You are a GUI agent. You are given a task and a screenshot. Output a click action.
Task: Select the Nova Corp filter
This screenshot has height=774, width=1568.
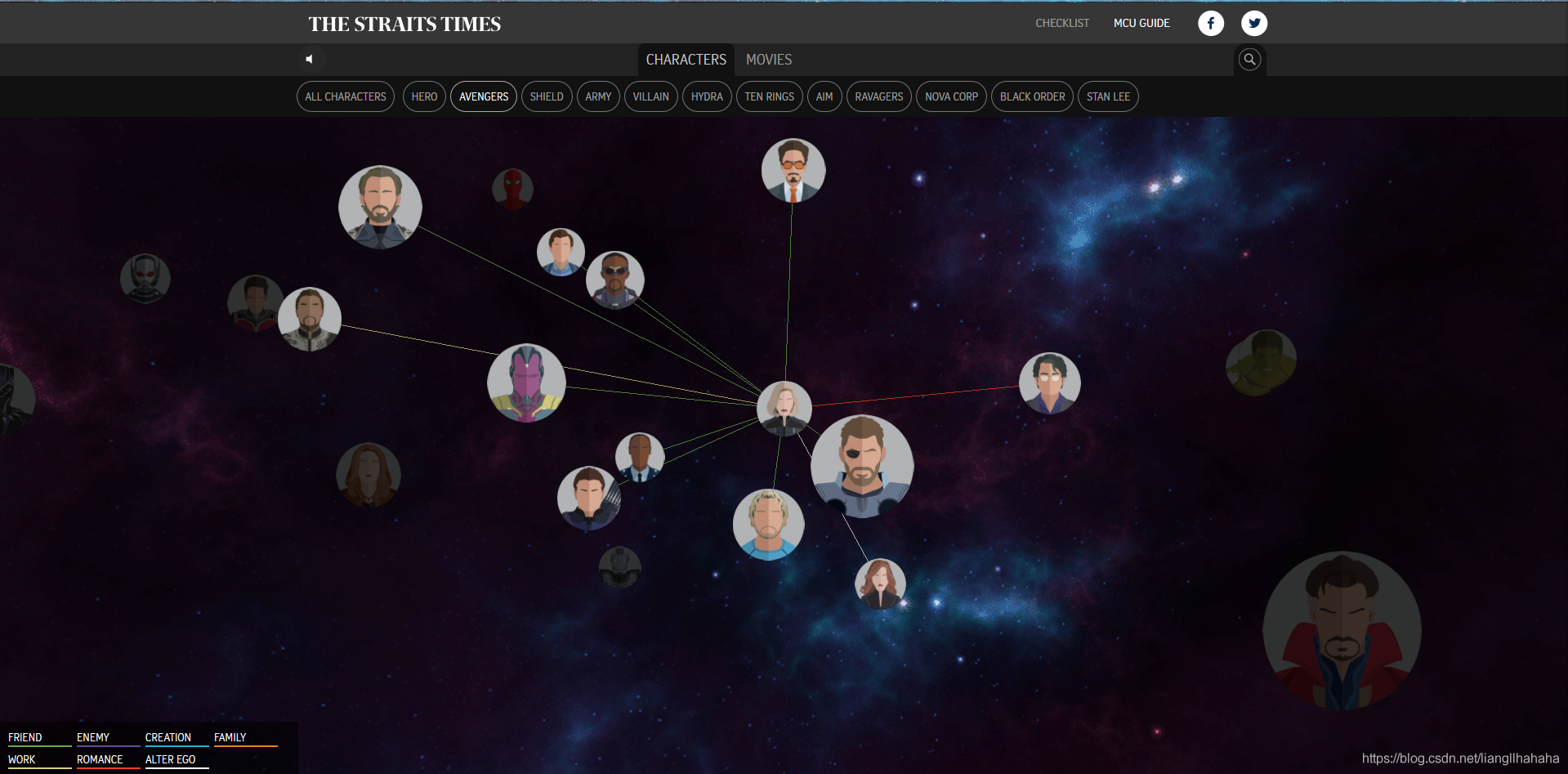coord(952,96)
